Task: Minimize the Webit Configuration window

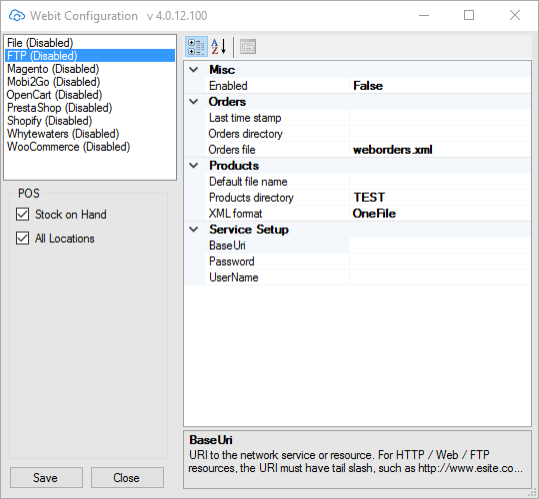Action: (424, 15)
